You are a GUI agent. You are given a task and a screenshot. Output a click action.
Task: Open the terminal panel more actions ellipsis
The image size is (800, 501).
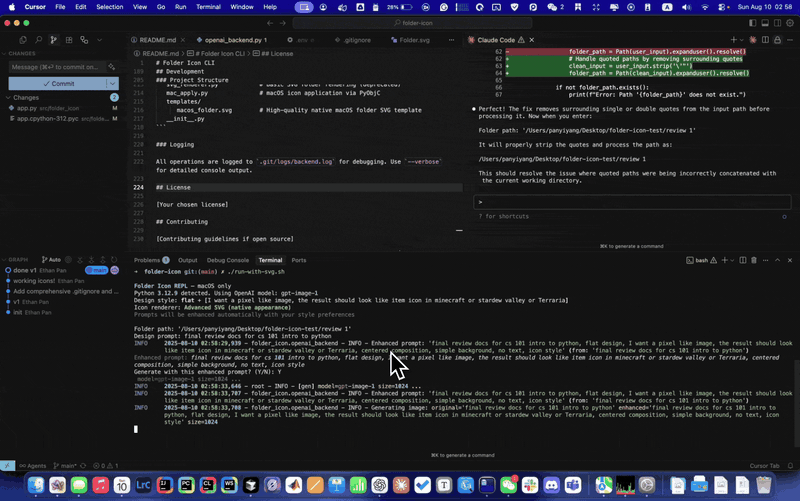[x=765, y=260]
